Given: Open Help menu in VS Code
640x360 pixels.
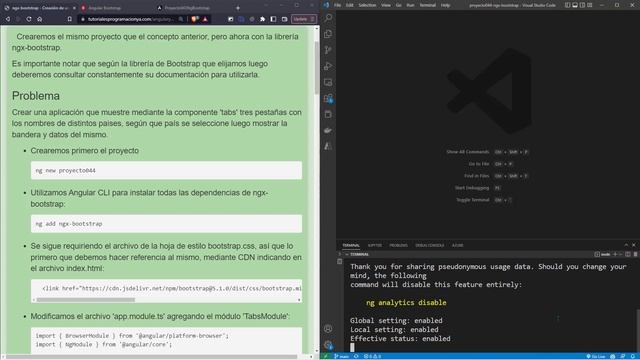Looking at the screenshot, I should pyautogui.click(x=445, y=5).
